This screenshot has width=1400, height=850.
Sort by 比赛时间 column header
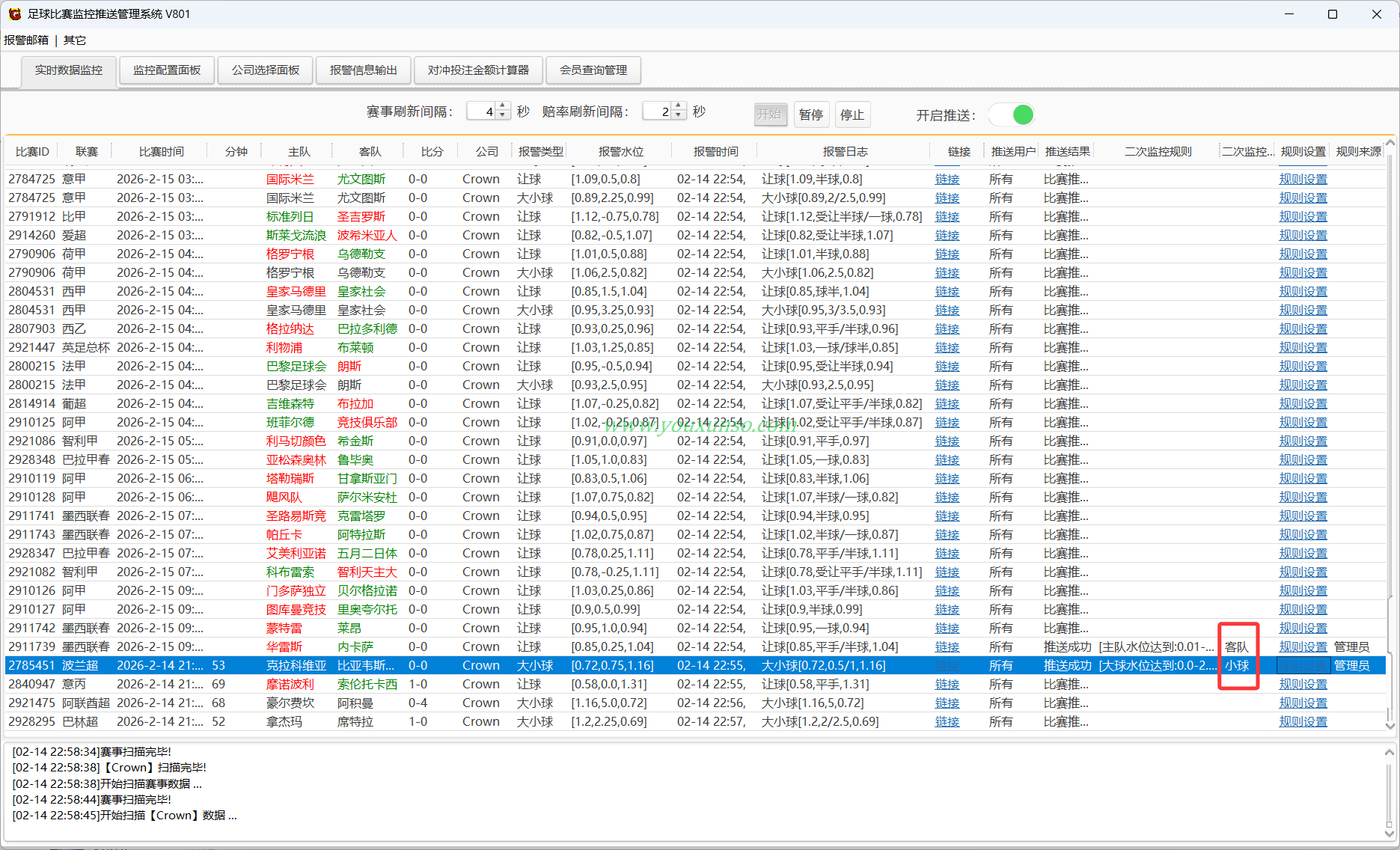coord(161,151)
